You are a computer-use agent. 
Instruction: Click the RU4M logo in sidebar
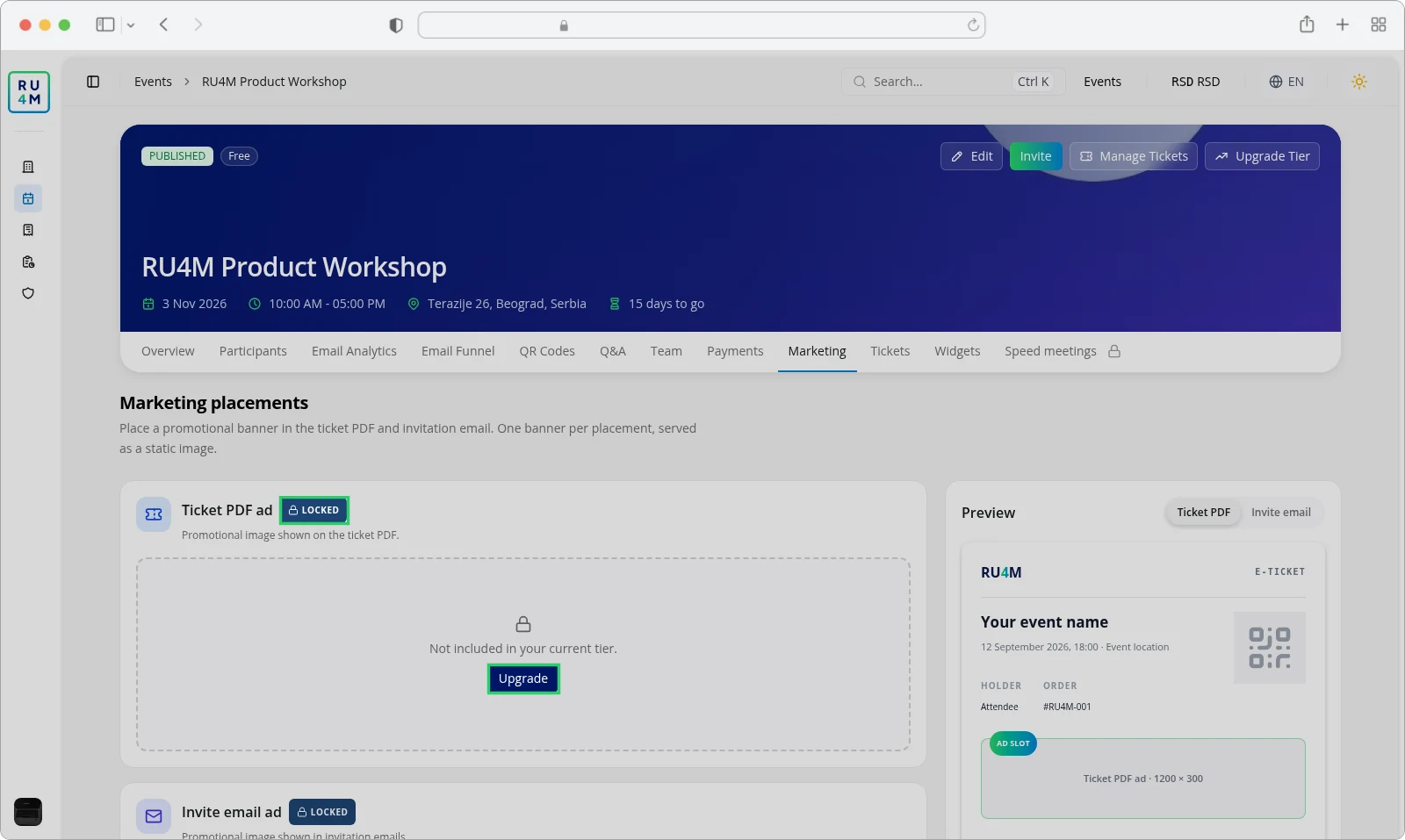[29, 92]
